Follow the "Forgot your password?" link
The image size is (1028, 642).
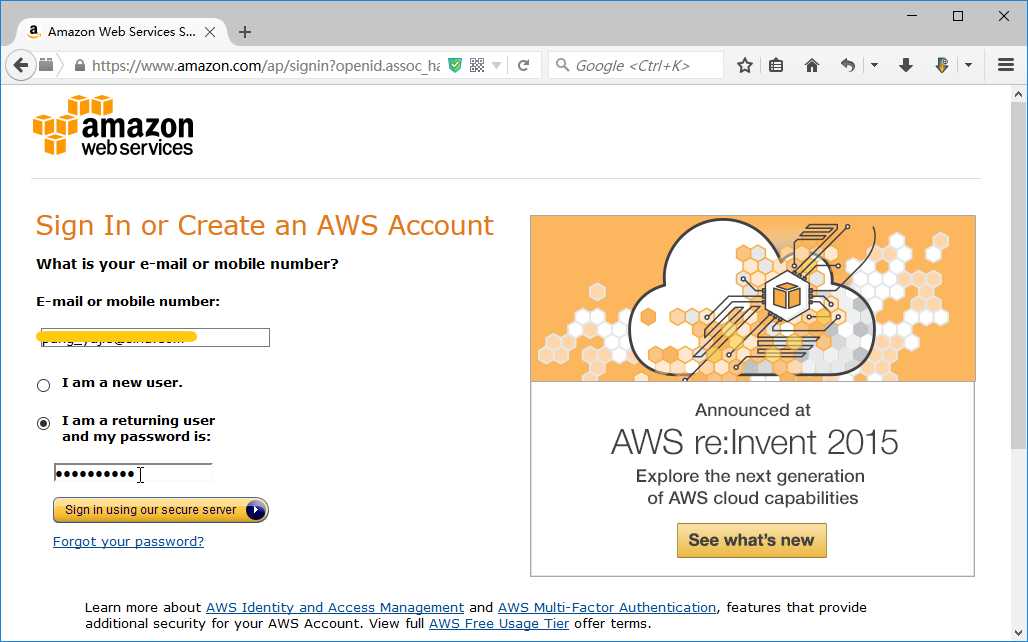pyautogui.click(x=128, y=542)
